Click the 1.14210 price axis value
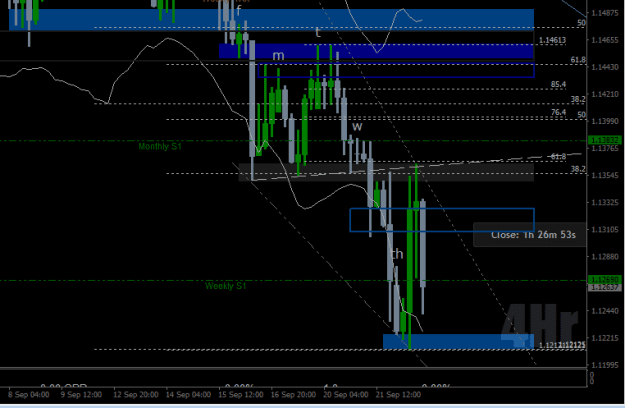625x408 pixels. click(x=605, y=94)
